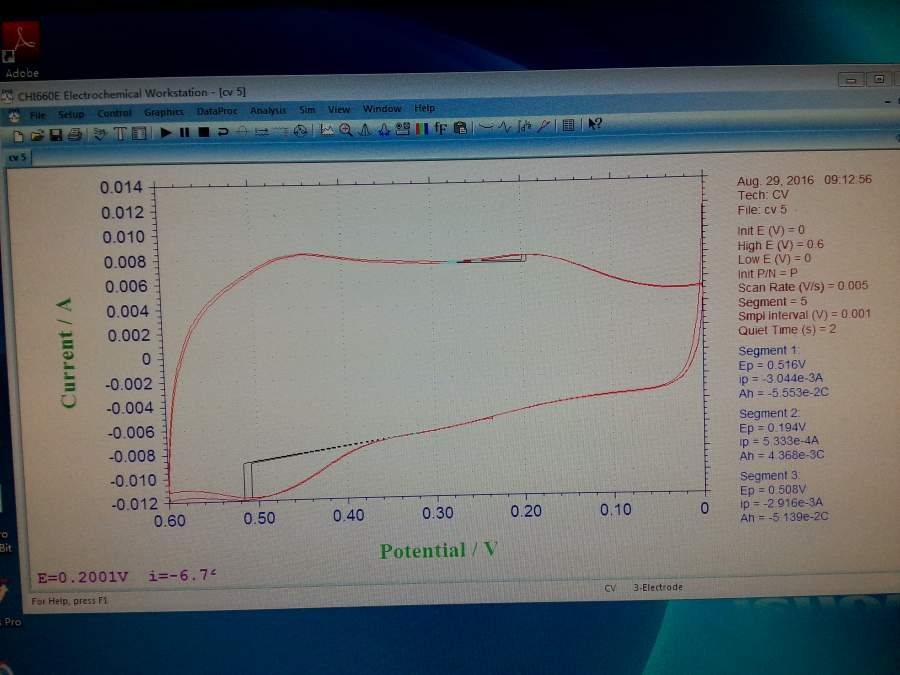The image size is (900, 675).
Task: Click the Baseline correction pen icon
Action: pos(543,125)
